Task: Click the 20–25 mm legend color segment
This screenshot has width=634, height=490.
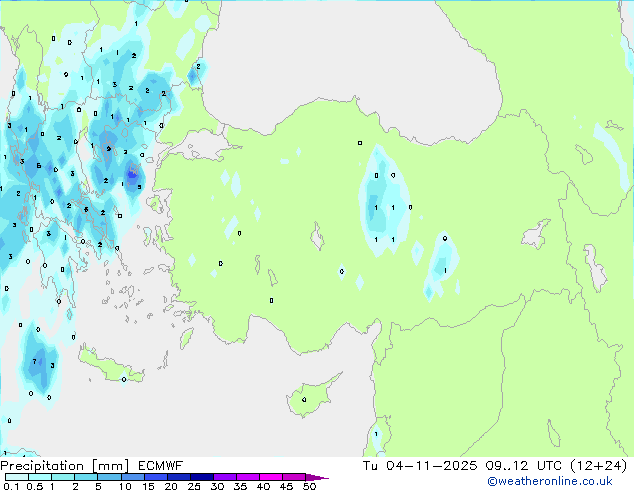Action: click(179, 477)
